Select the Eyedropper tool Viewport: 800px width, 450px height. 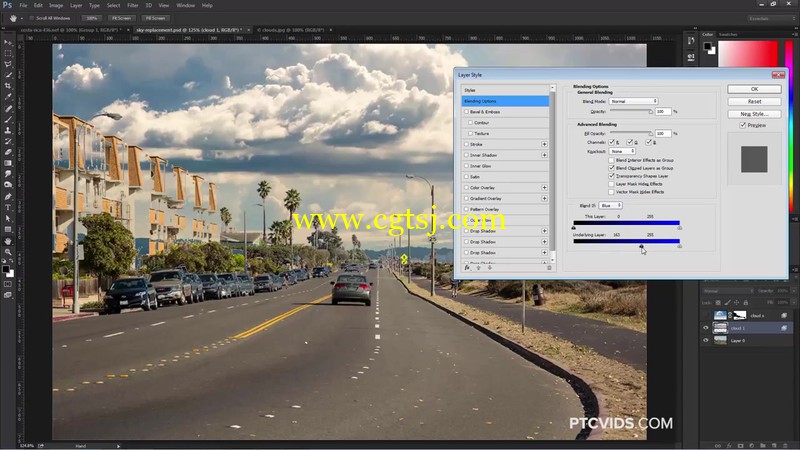[x=8, y=97]
